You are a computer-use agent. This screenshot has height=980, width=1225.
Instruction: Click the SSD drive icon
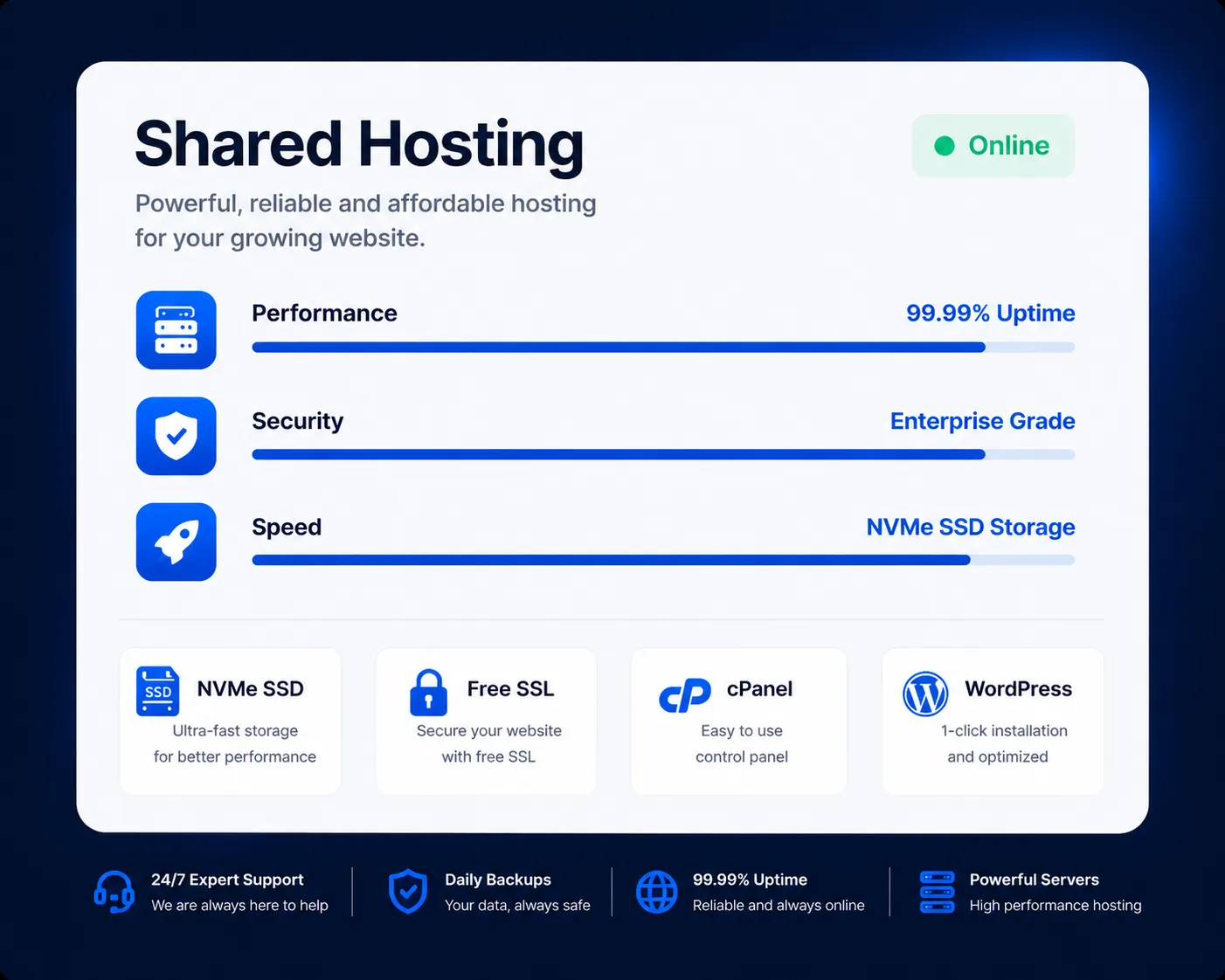[158, 691]
